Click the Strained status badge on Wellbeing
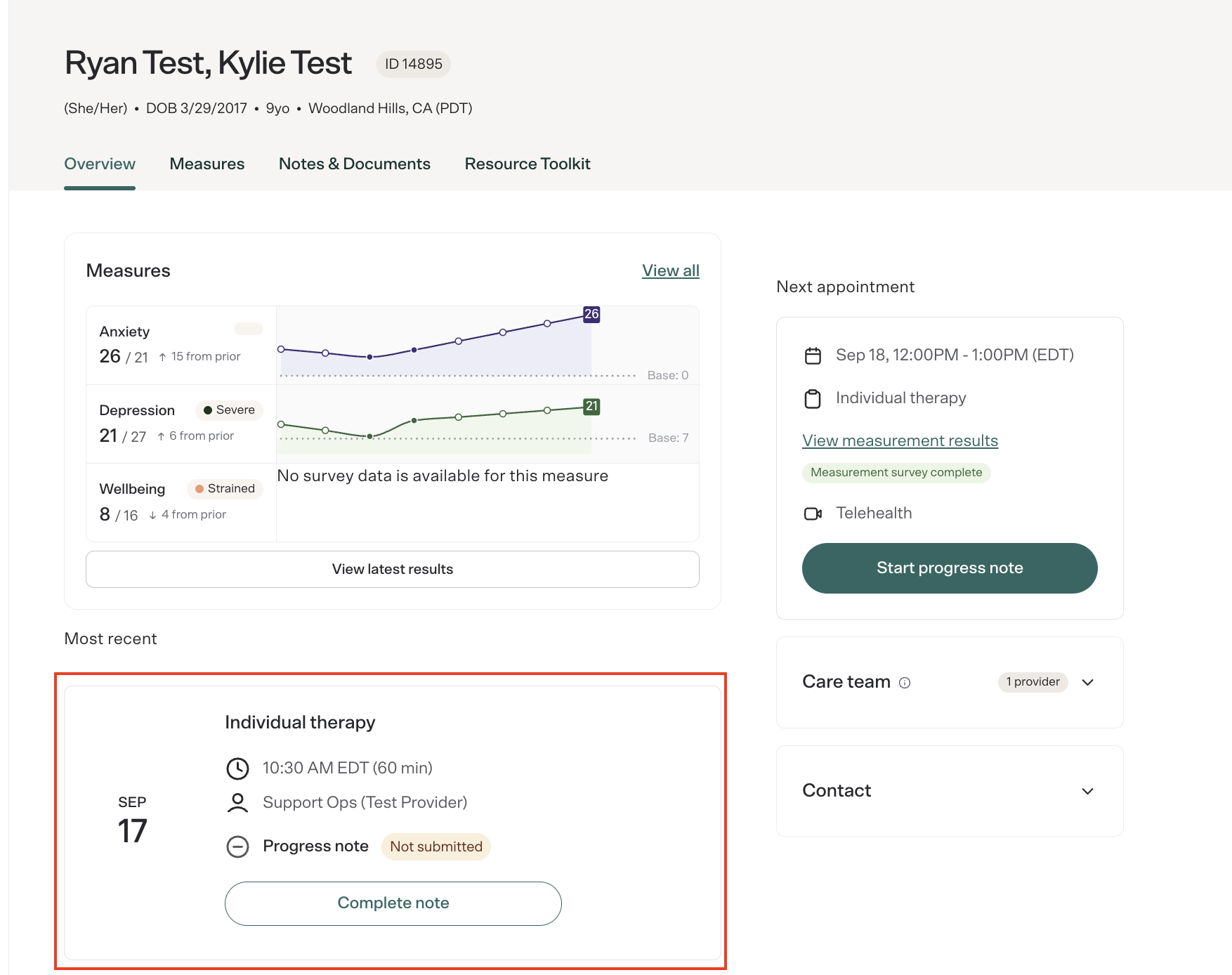 coord(225,489)
